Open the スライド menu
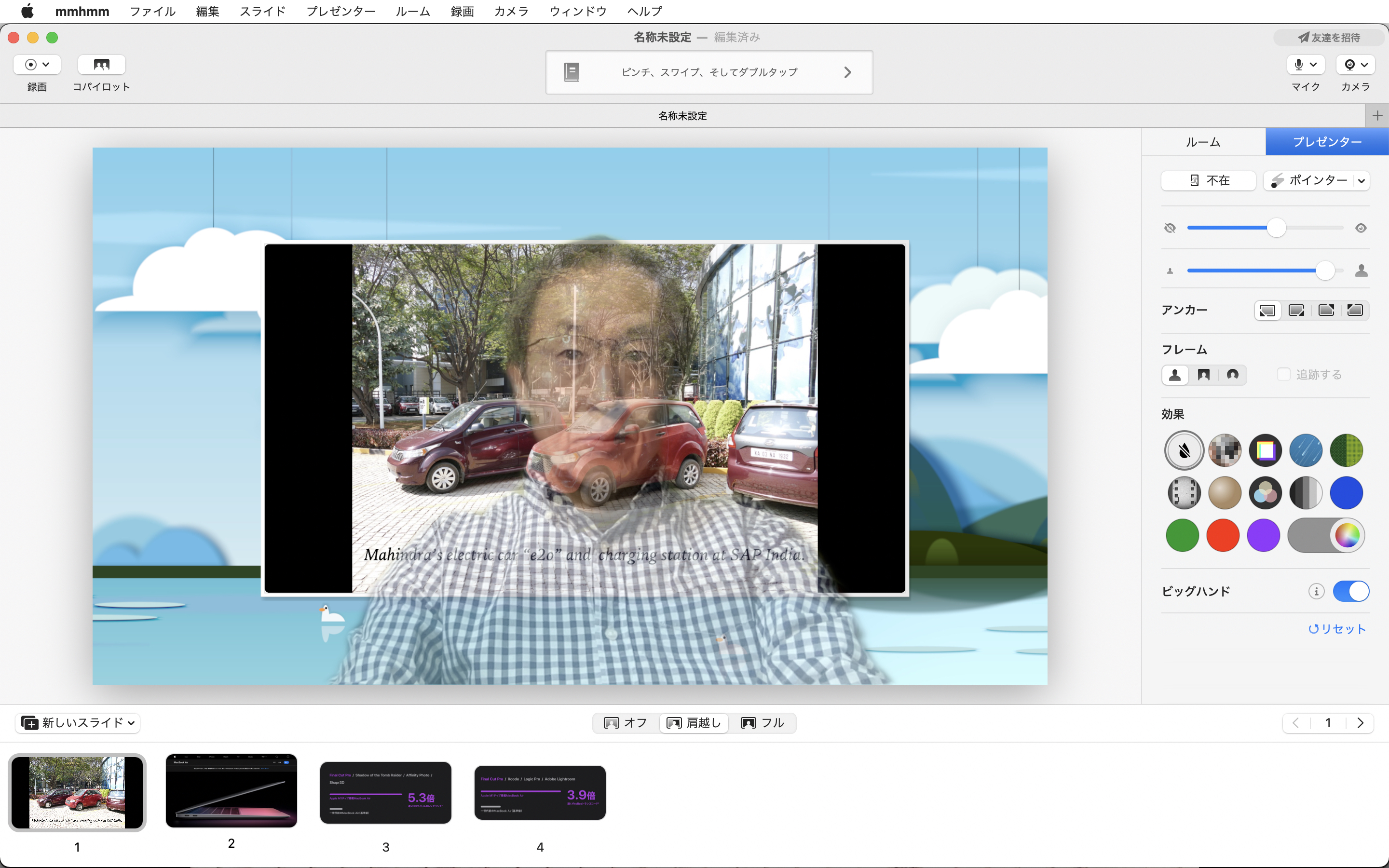 (x=263, y=11)
